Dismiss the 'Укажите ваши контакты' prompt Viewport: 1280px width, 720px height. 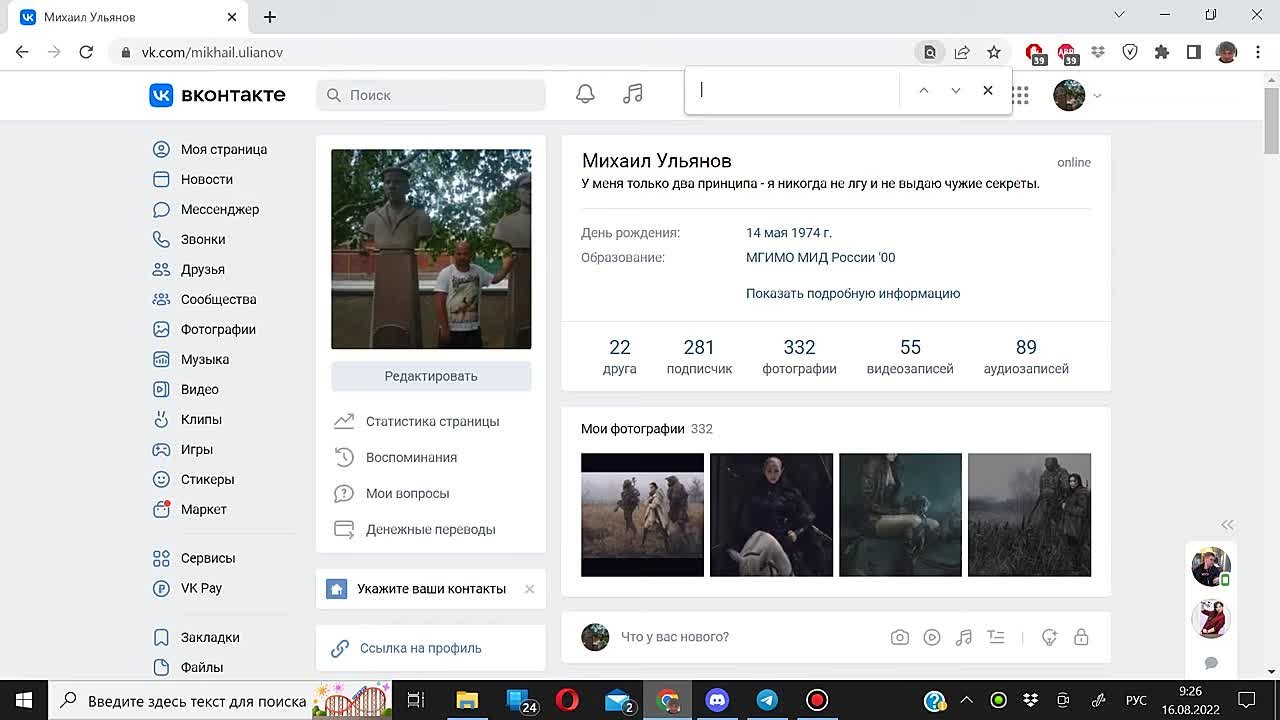tap(530, 589)
